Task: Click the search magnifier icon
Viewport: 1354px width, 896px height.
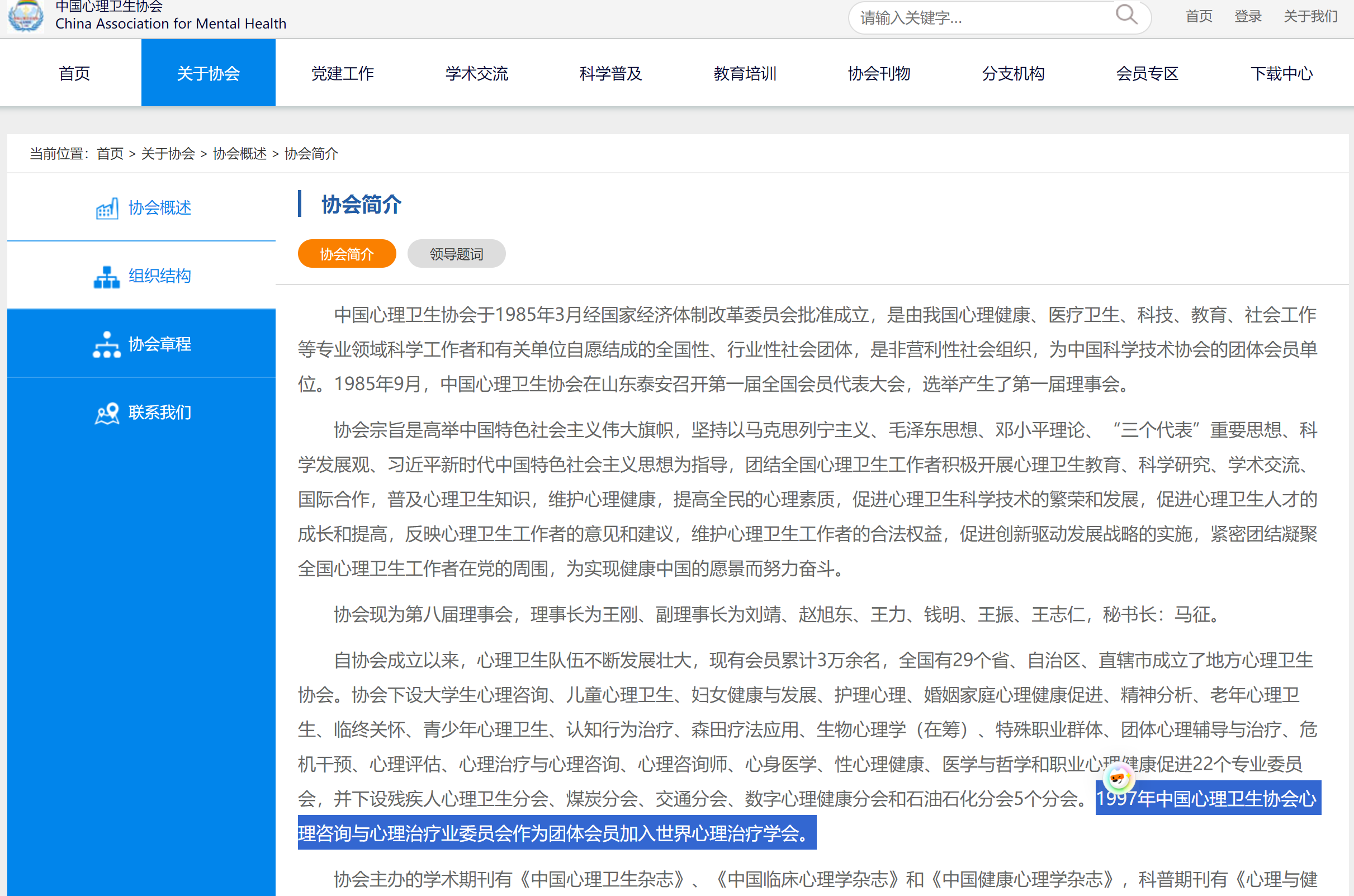Action: pos(1126,15)
